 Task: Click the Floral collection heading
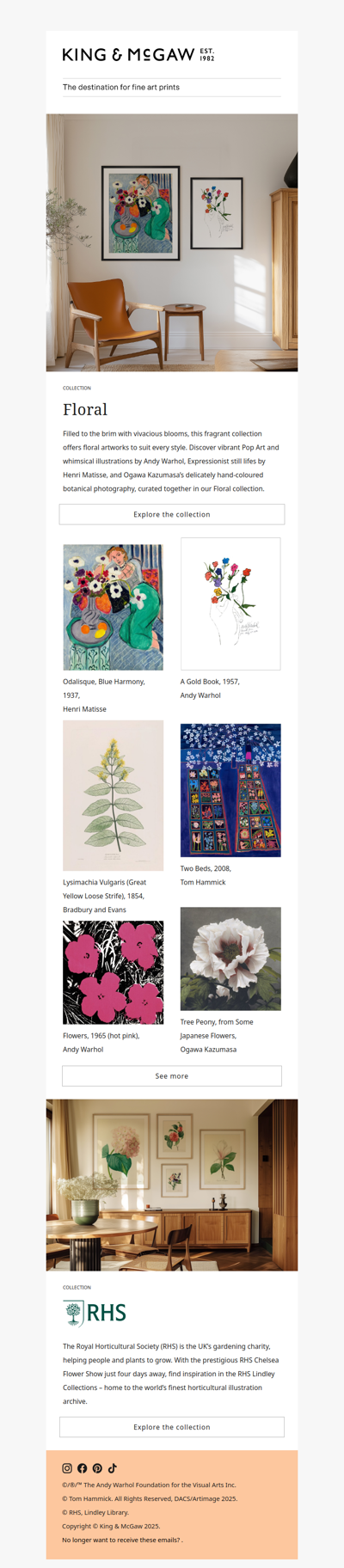[x=85, y=409]
